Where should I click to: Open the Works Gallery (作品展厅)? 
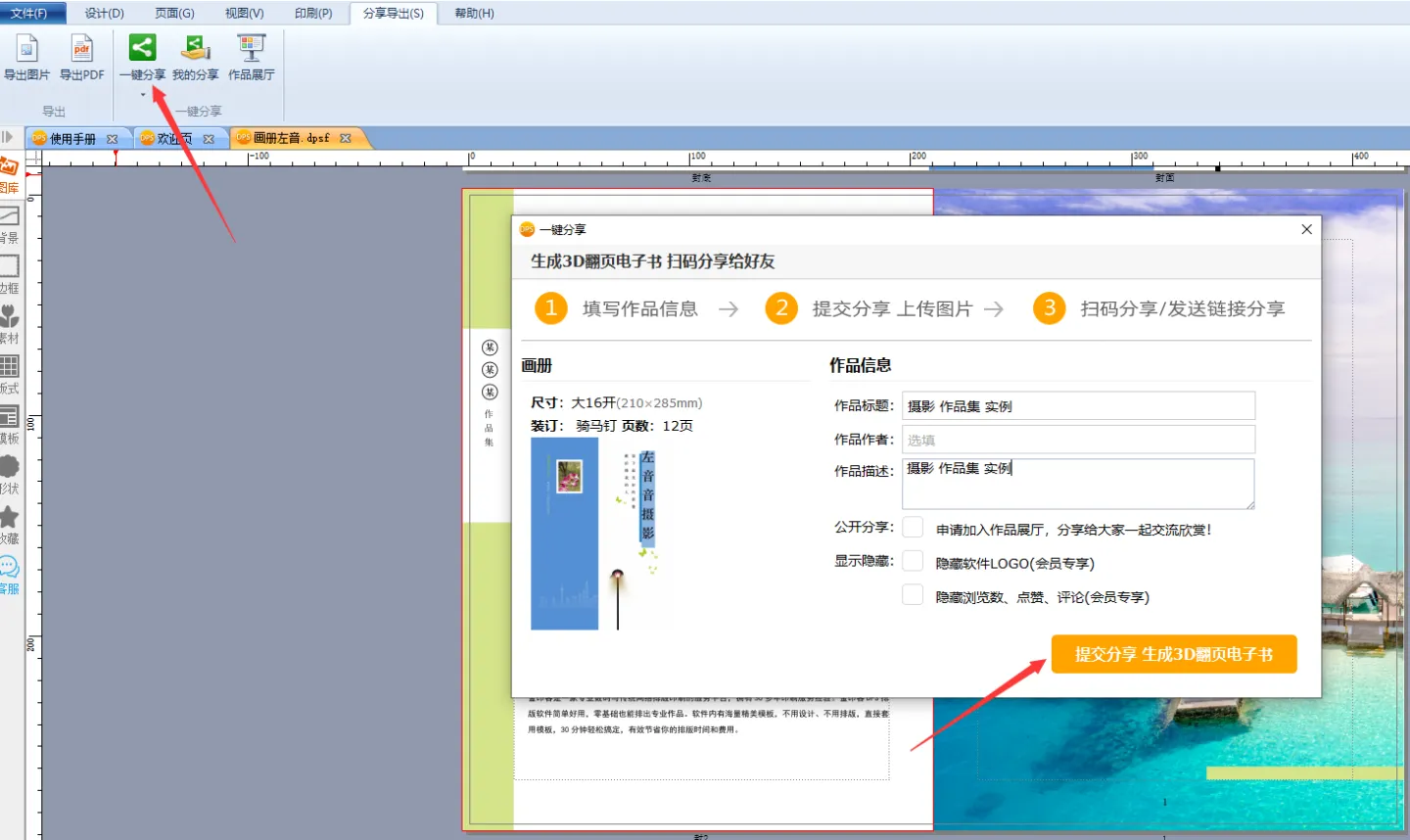click(x=251, y=50)
